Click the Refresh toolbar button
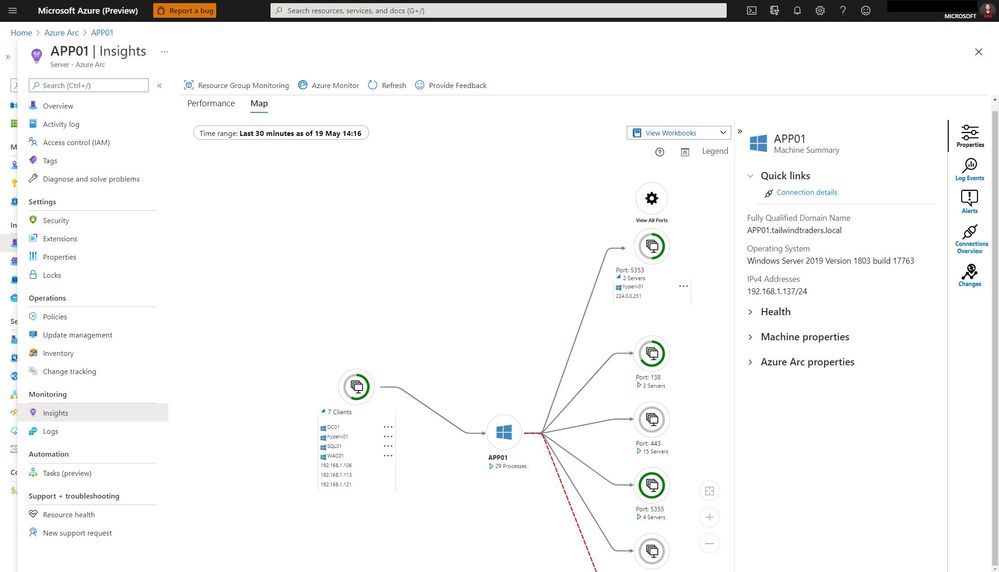 click(x=387, y=85)
